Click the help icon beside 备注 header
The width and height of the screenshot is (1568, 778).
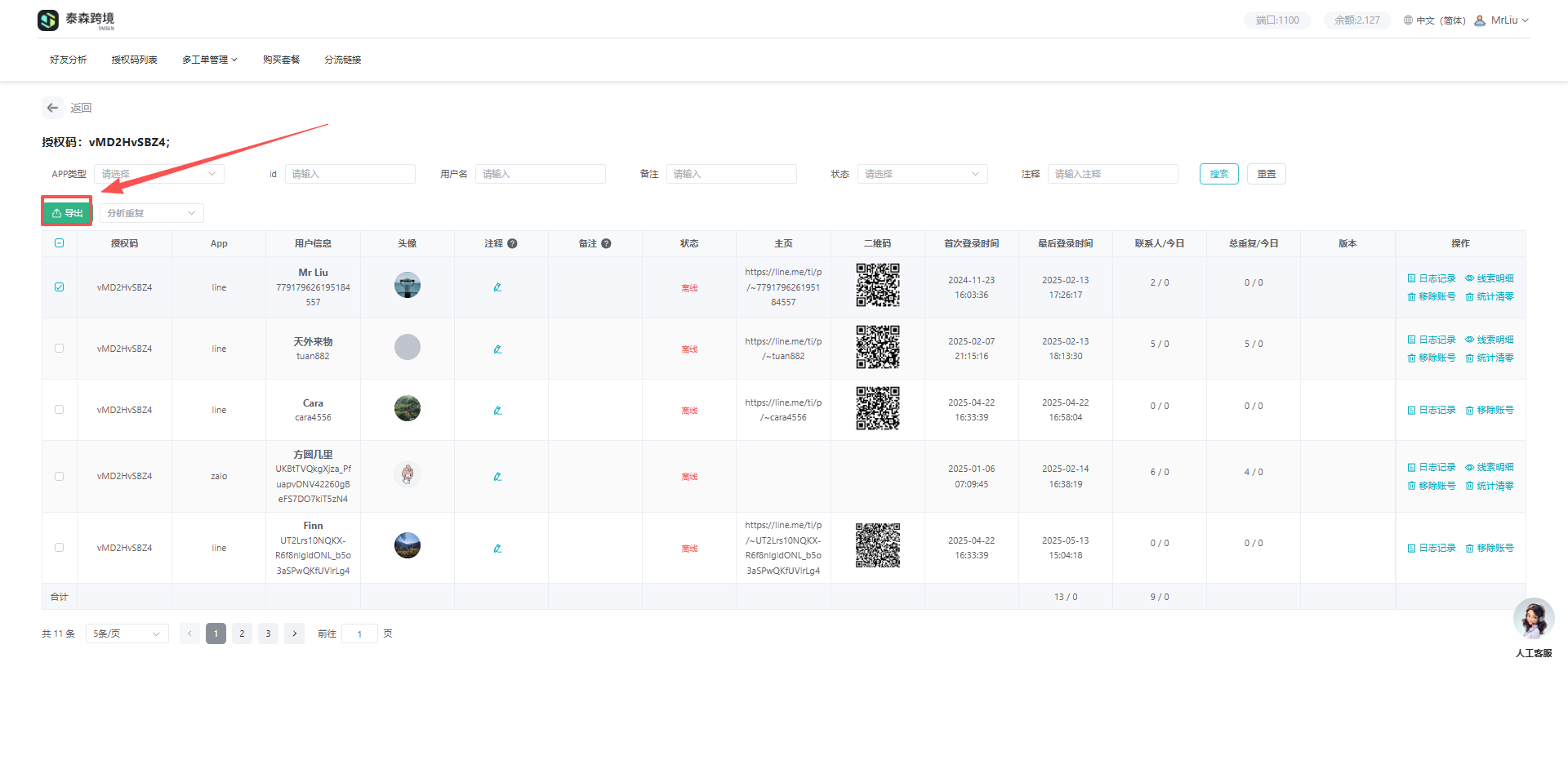[x=606, y=243]
